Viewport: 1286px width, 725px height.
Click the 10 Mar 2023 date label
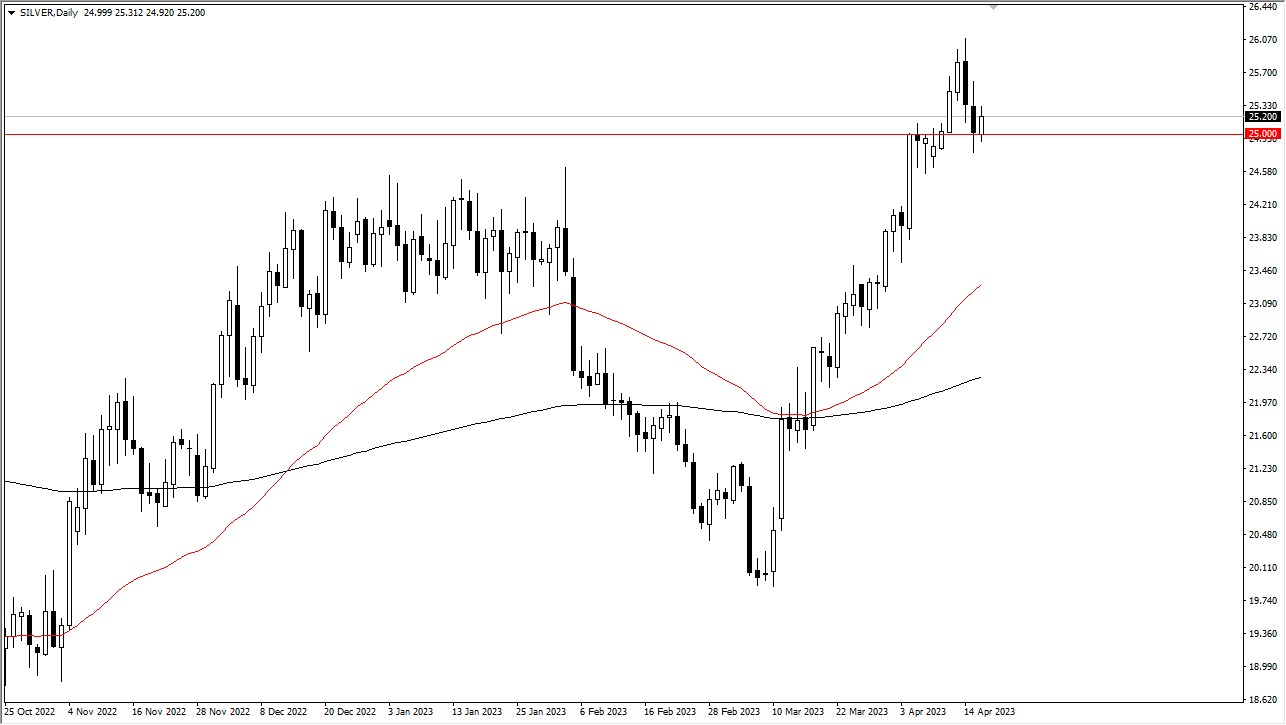tap(797, 712)
